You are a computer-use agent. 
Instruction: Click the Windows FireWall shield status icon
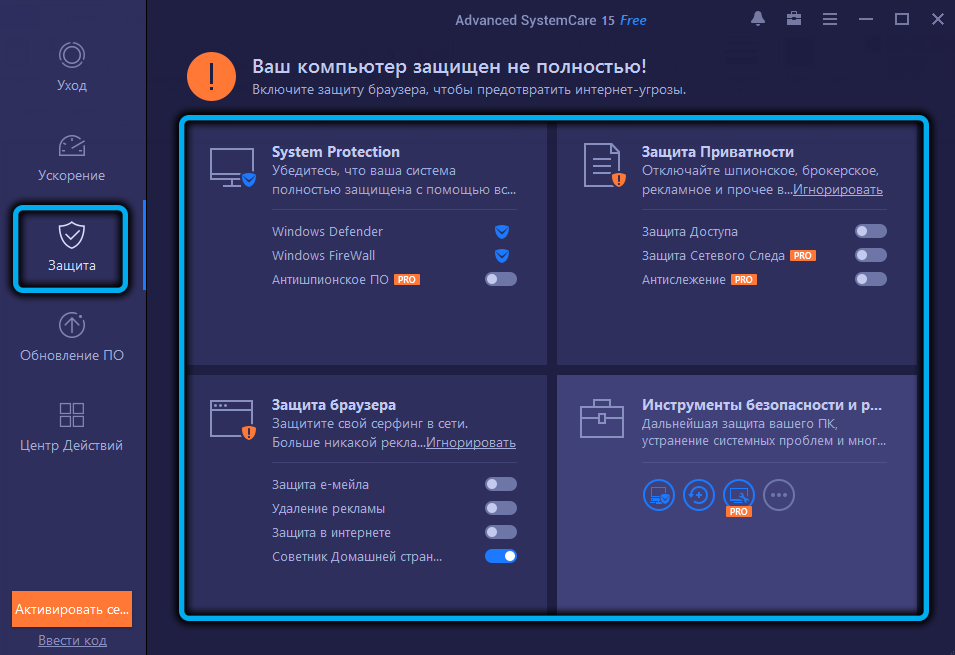[x=502, y=255]
